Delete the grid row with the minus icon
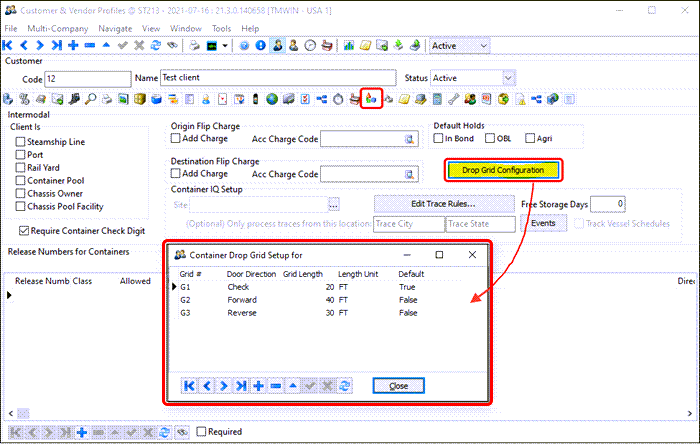 (274, 386)
